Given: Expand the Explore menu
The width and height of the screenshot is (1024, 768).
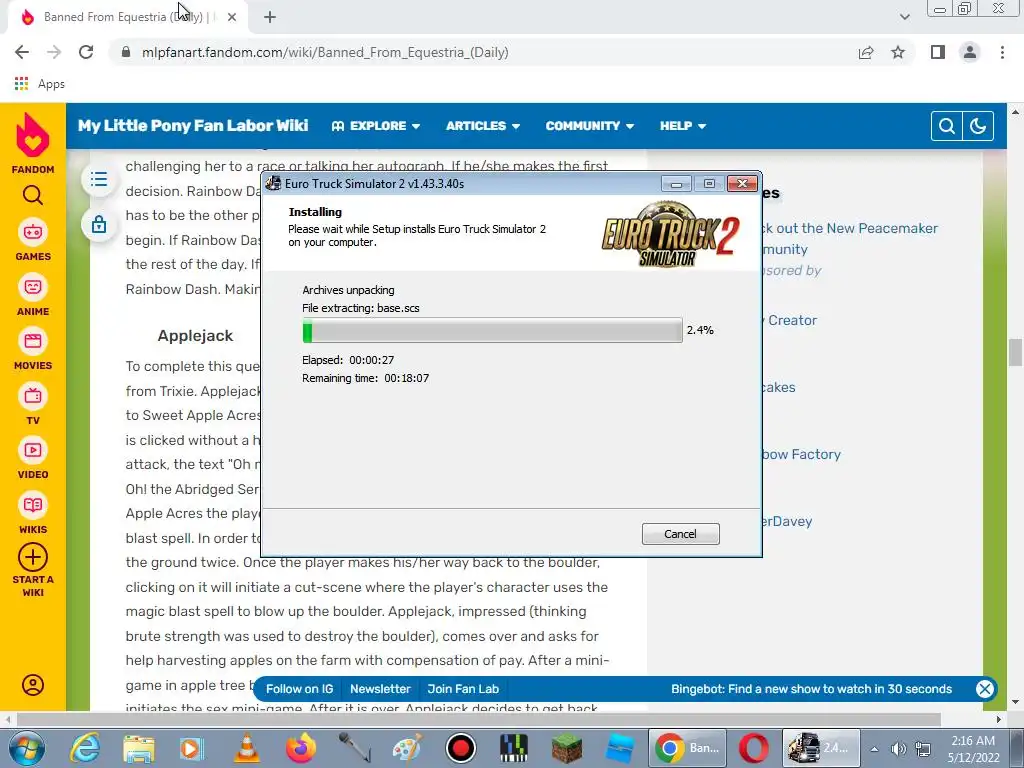Looking at the screenshot, I should [376, 125].
